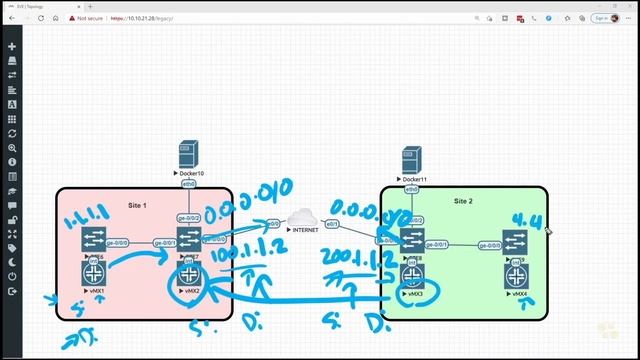Click the browser Sign in button
Image resolution: width=640 pixels, height=360 pixels.
click(x=606, y=18)
